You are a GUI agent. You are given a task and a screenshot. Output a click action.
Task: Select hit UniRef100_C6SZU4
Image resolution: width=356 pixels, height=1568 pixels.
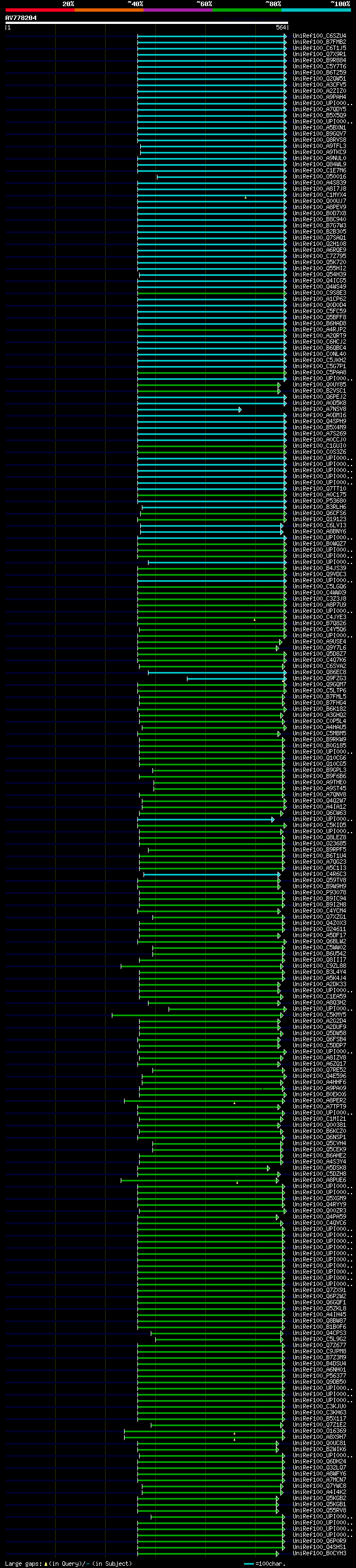[x=319, y=36]
